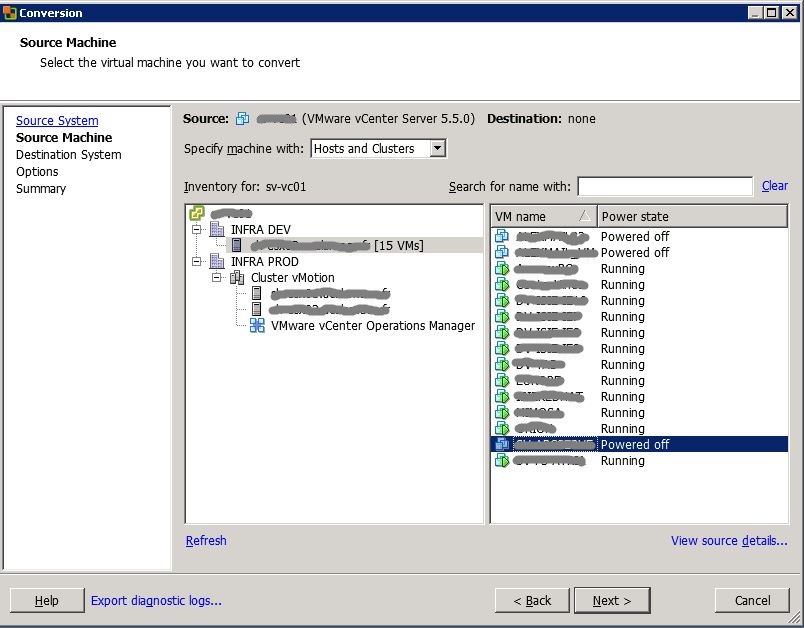The height and width of the screenshot is (628, 804).
Task: Select INFRA PROD datacenter label
Action: pyautogui.click(x=265, y=261)
